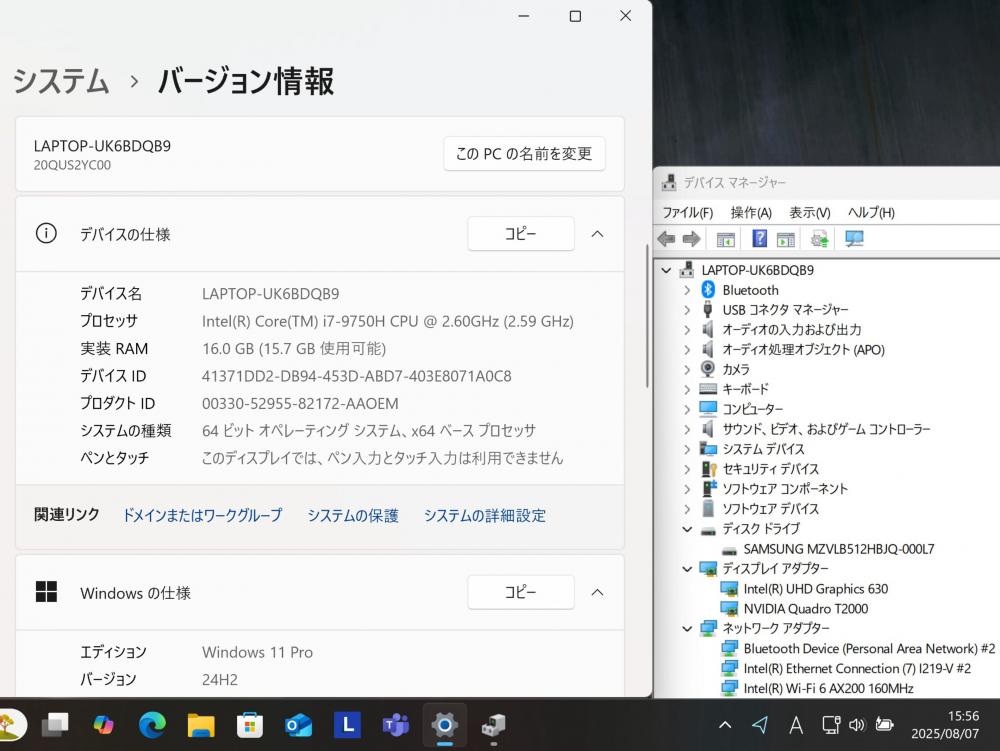This screenshot has height=751, width=1000.
Task: Collapse the Windows の仕様 section chevron
Action: click(598, 592)
